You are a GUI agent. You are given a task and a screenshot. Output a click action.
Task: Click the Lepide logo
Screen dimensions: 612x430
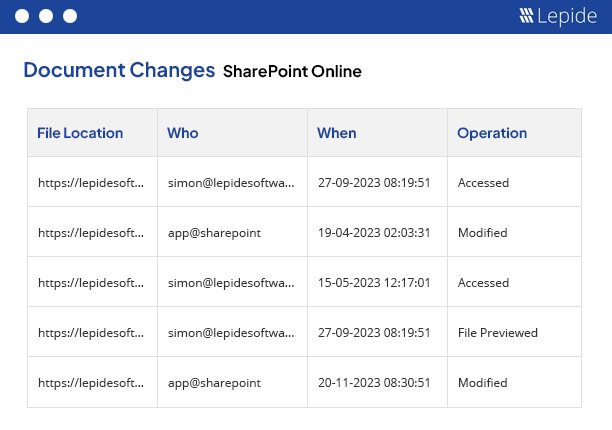(x=558, y=16)
